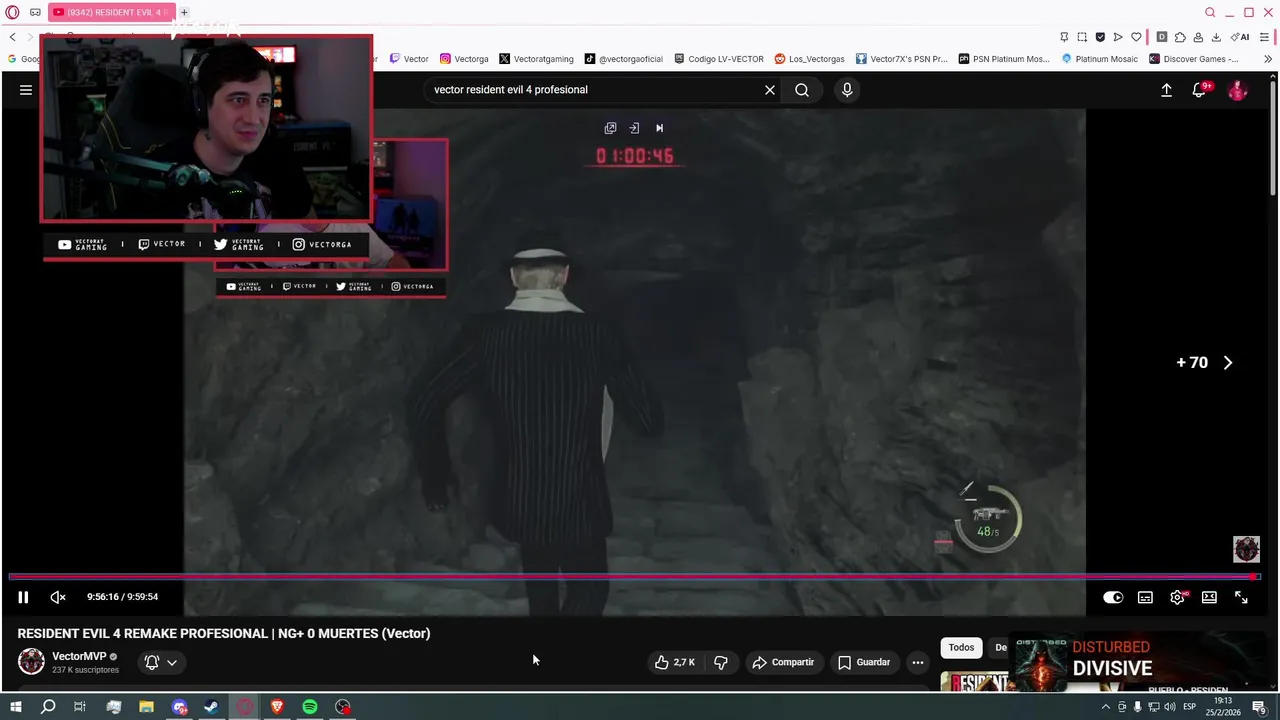The width and height of the screenshot is (1280, 720).
Task: Take a snapshot with Opera capture icon
Action: point(1082,37)
